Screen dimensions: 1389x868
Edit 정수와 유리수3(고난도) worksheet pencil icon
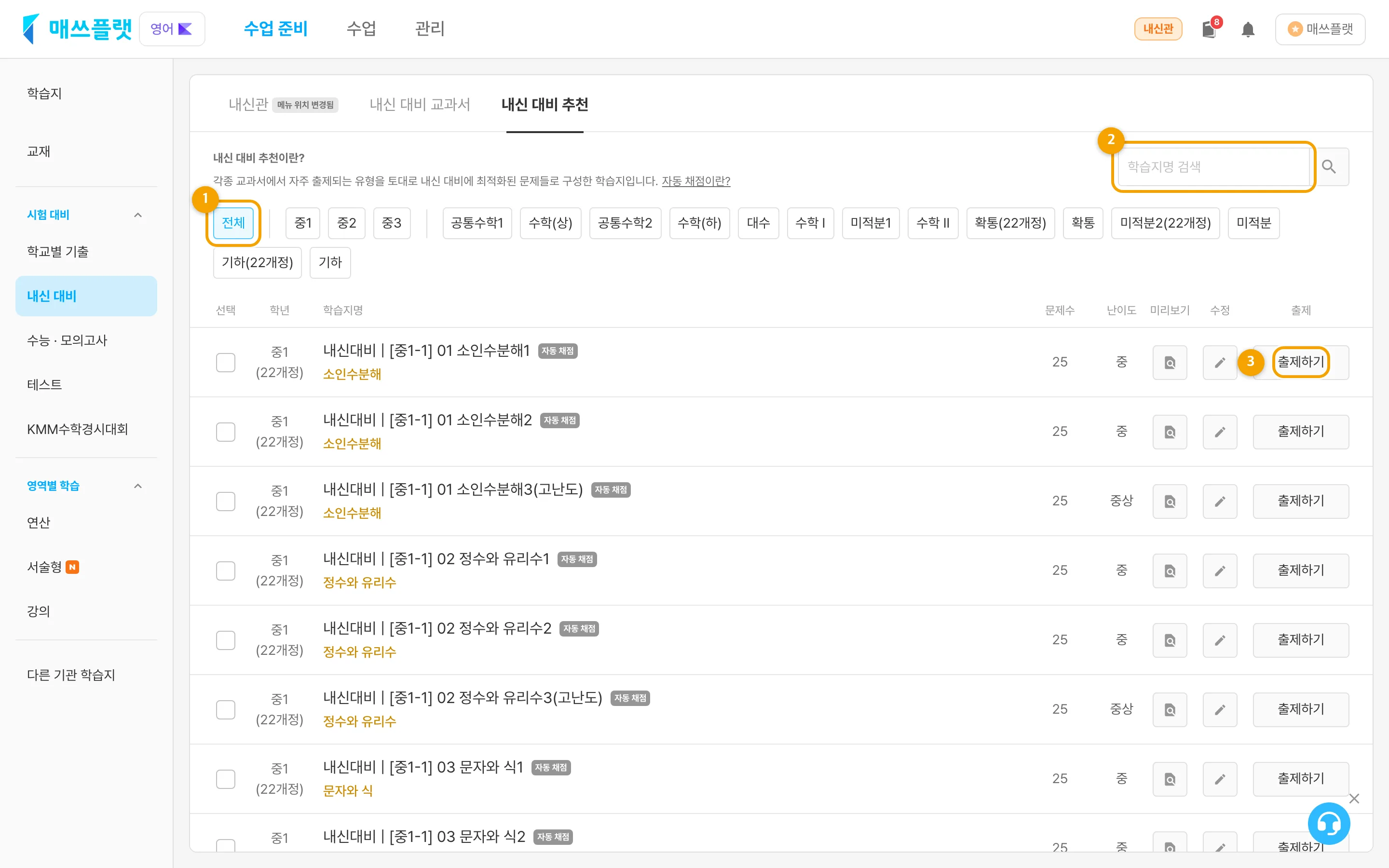coord(1220,709)
